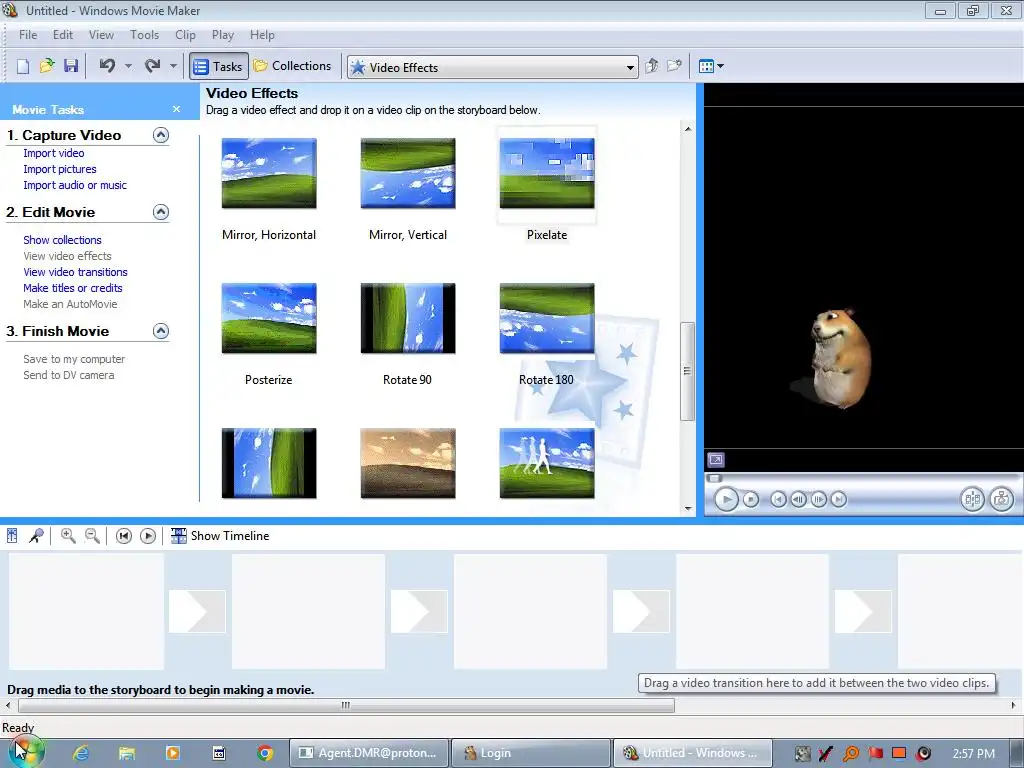Select the Pixelate effect thumbnail

(x=547, y=173)
